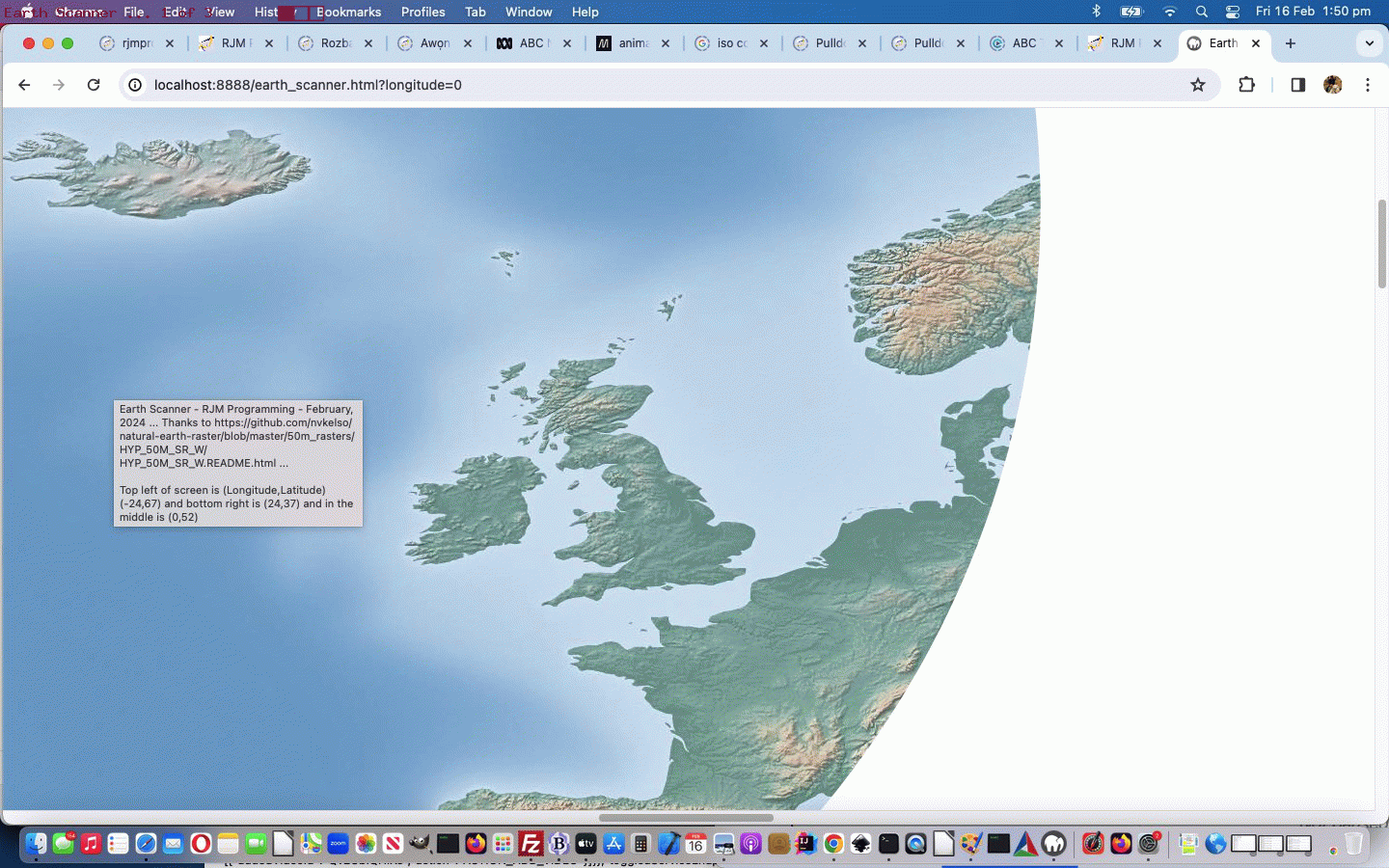This screenshot has width=1389, height=868.
Task: Expand the tab search dropdown arrow
Action: click(1369, 43)
